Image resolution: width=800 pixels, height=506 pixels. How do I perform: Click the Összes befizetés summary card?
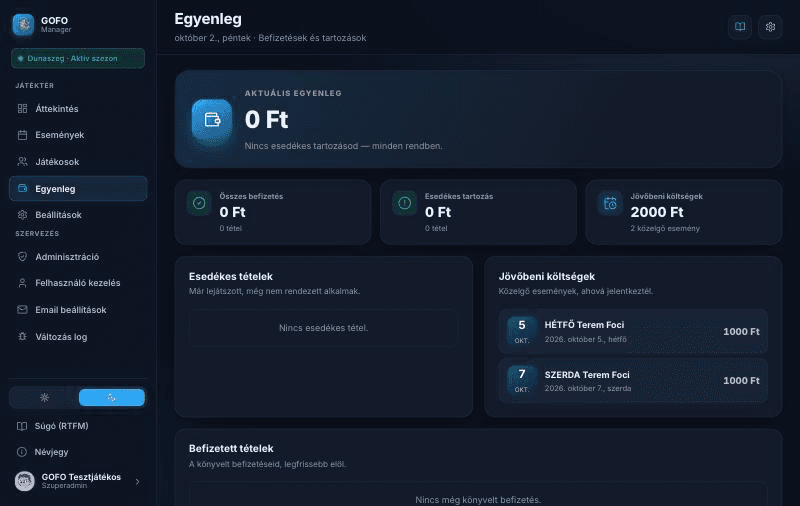[x=273, y=212]
